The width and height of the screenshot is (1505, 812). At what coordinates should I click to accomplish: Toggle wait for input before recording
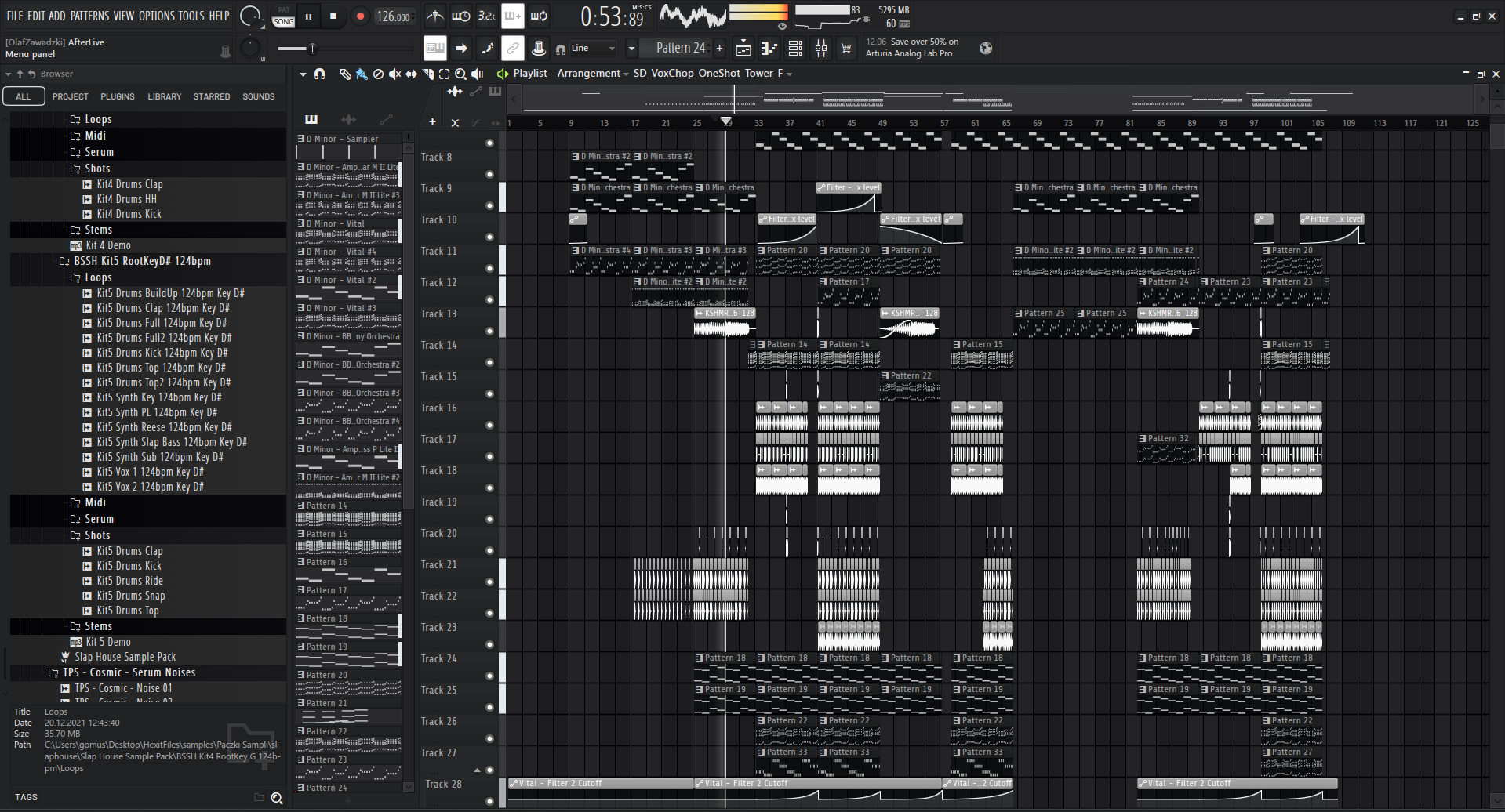(461, 16)
